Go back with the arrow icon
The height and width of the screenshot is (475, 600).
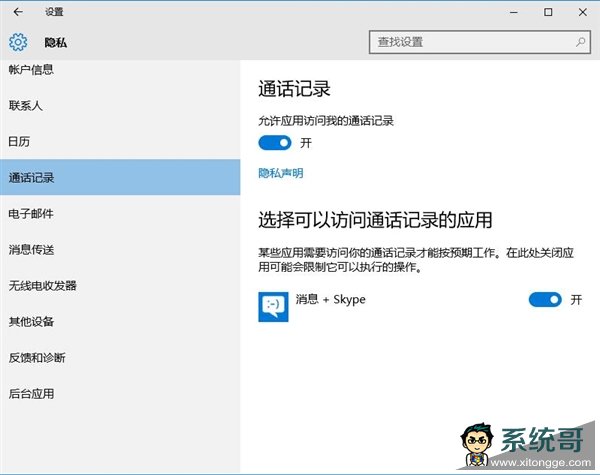click(x=18, y=12)
